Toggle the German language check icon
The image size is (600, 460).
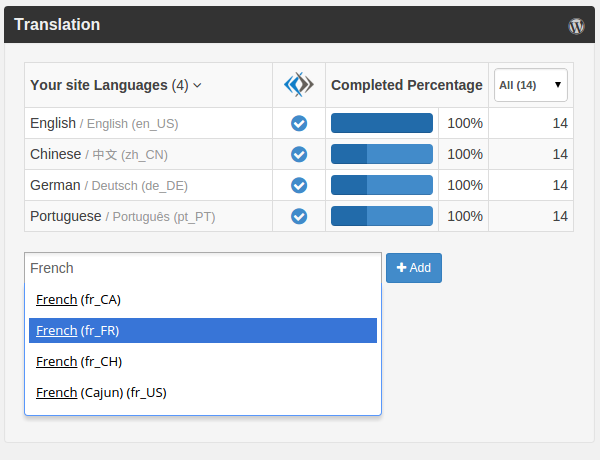[x=298, y=185]
